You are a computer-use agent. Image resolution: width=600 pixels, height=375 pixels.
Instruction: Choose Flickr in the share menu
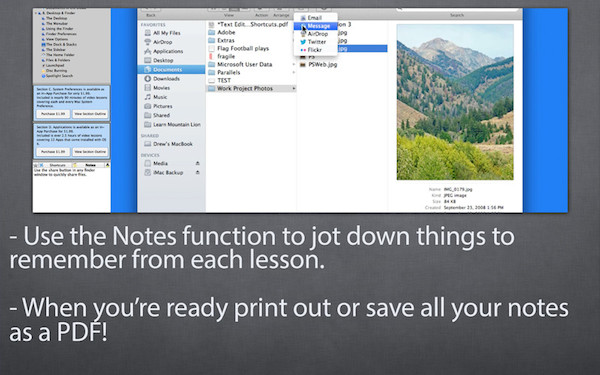click(x=315, y=50)
